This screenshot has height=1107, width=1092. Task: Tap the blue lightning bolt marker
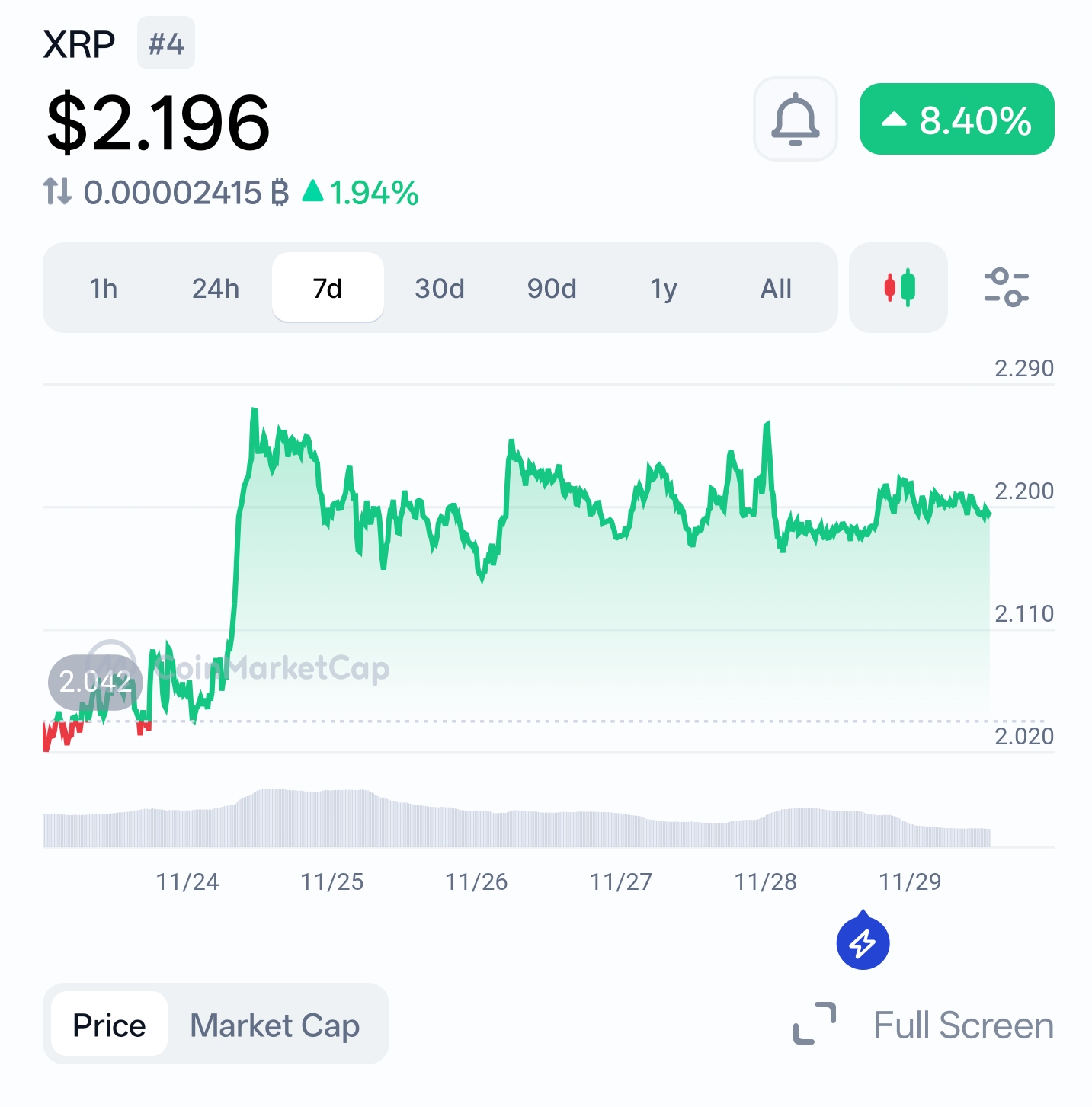point(863,942)
